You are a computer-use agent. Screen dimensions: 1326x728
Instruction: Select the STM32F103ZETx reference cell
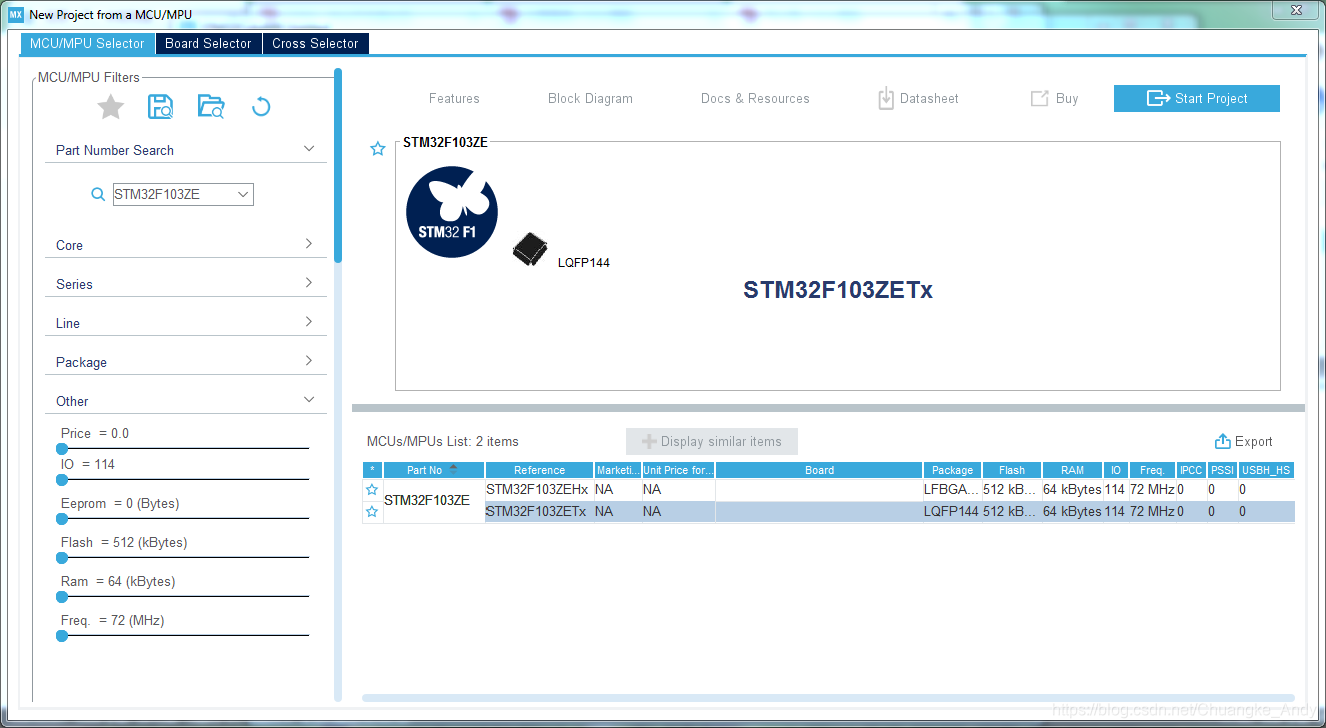point(538,511)
